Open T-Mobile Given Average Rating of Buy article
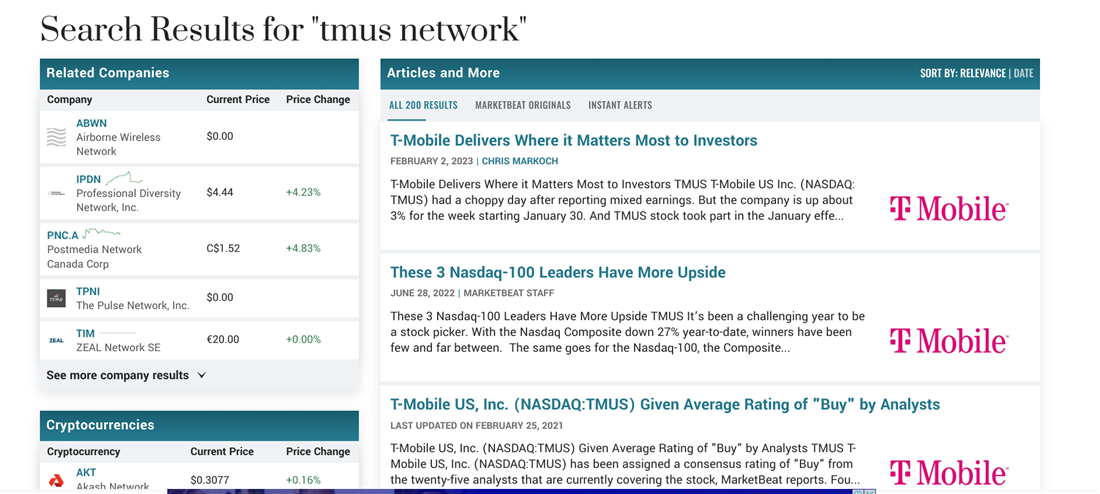The height and width of the screenshot is (494, 1100). (665, 404)
